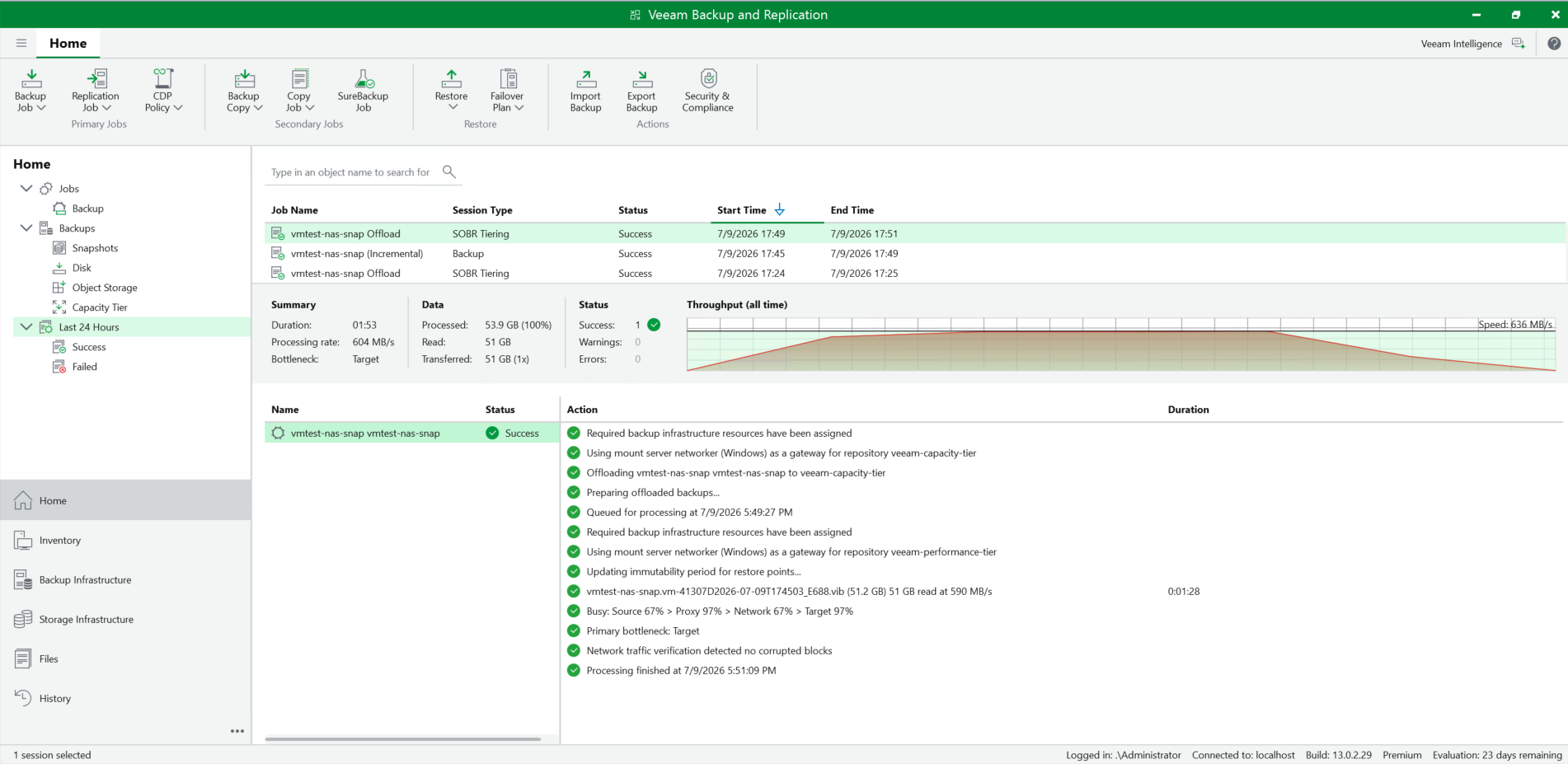Viewport: 1568px width, 764px height.
Task: Collapse the Backups tree node
Action: [26, 228]
